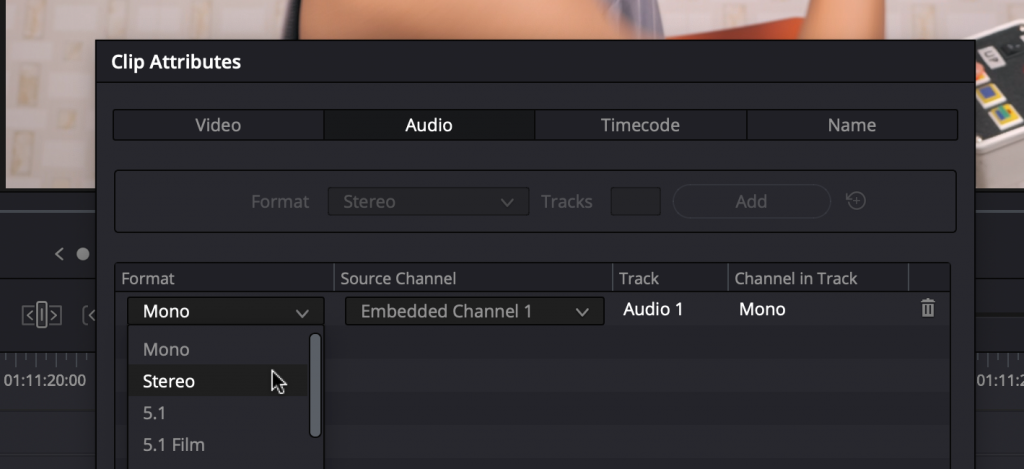Screen dimensions: 1024x469
Task: Click the reset icon beside the Add button
Action: pos(855,201)
